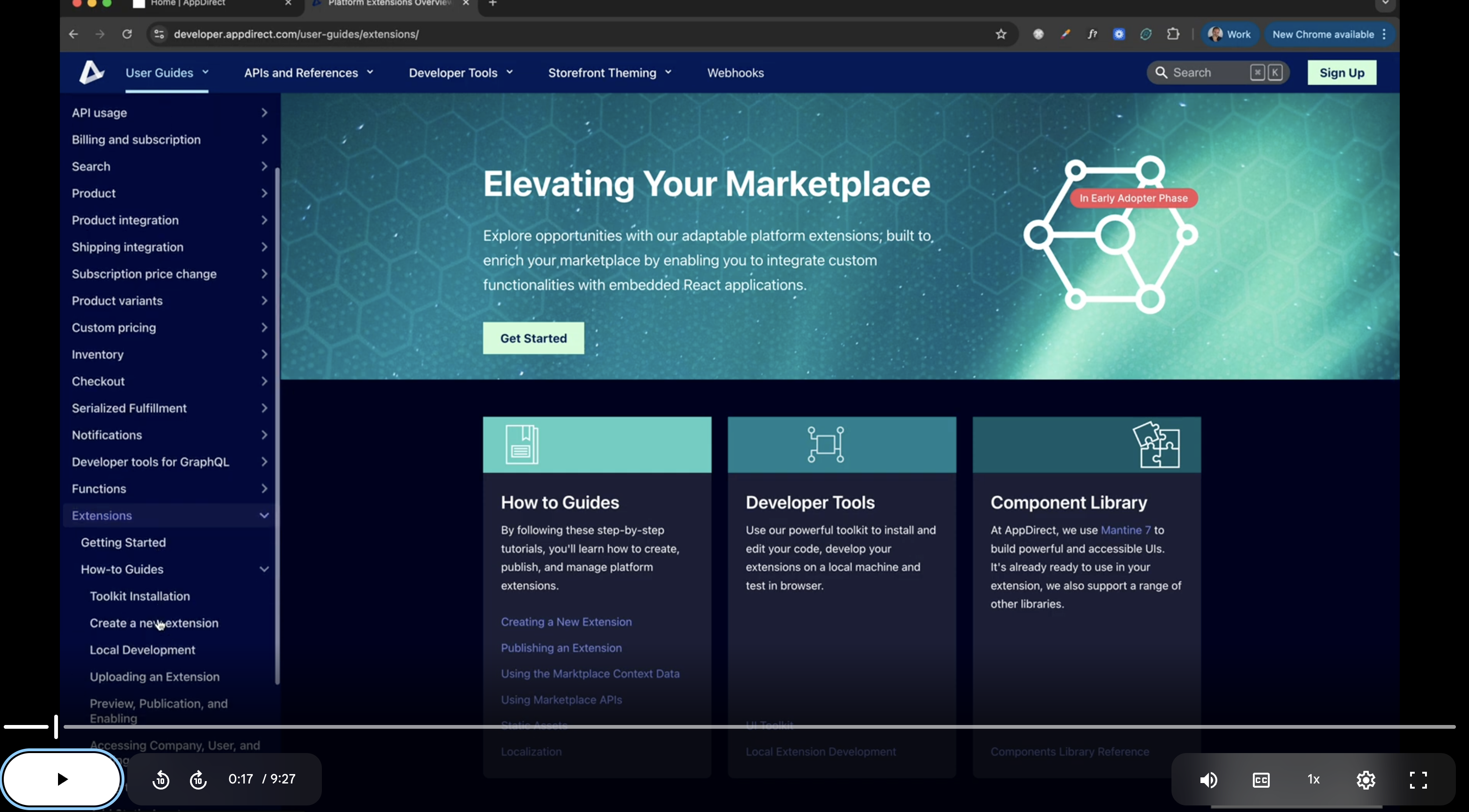Collapse the Extensions sidebar section
1469x812 pixels.
pos(264,515)
